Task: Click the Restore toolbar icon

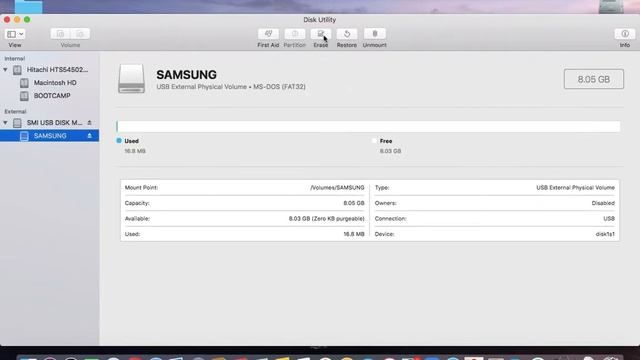Action: pos(347,34)
